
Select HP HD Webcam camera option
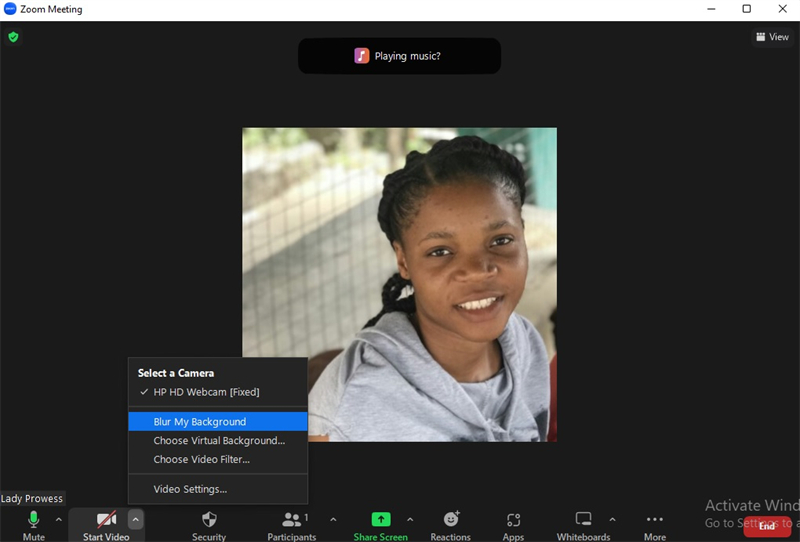206,392
